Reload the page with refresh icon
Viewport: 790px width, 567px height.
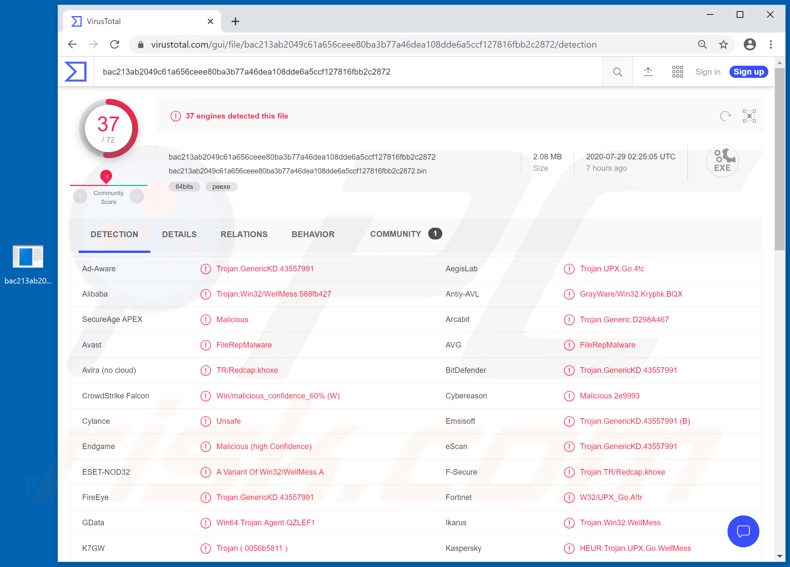click(x=114, y=44)
